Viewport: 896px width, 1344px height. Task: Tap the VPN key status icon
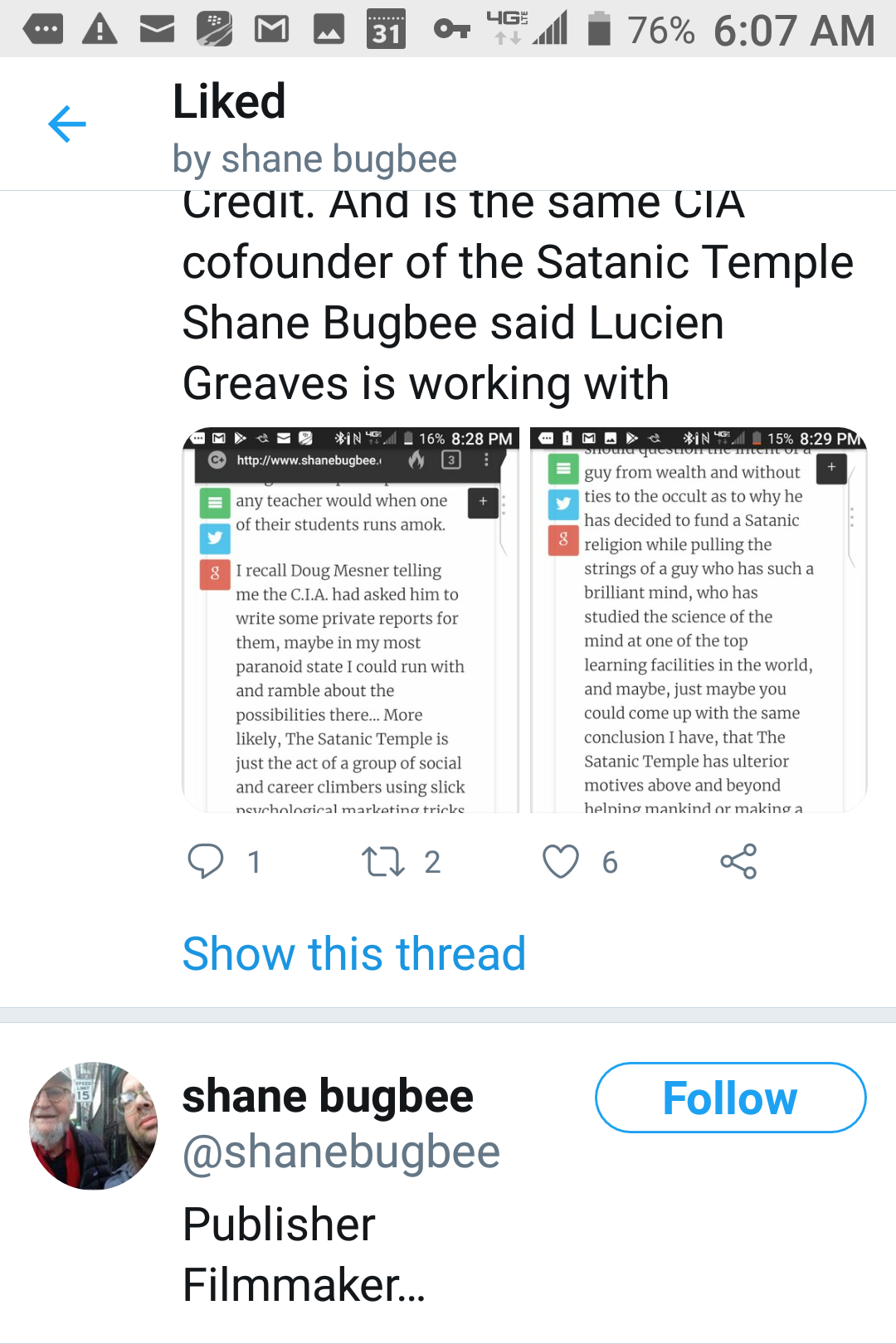451,30
